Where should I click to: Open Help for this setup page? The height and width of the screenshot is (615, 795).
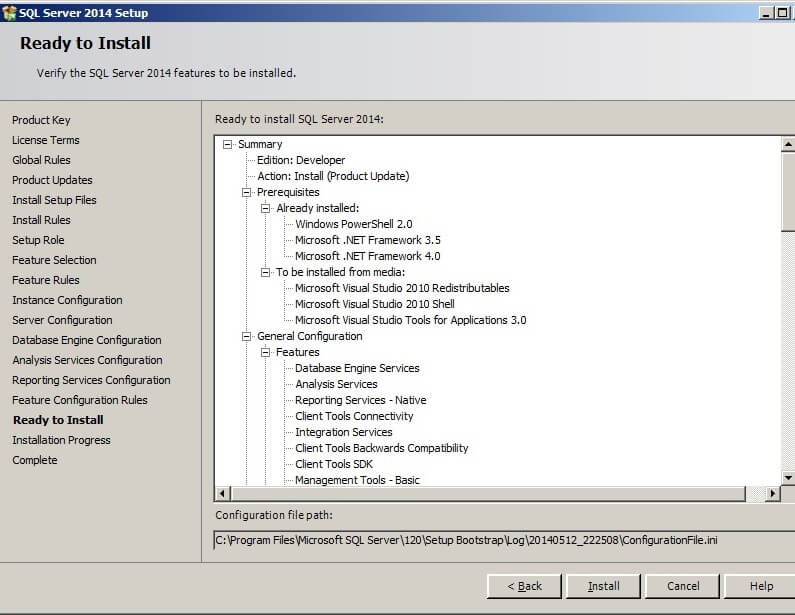761,586
